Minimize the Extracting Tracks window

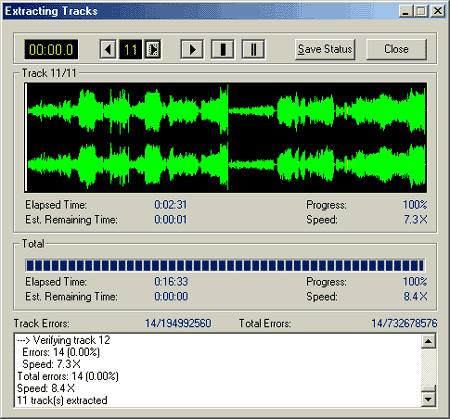[x=406, y=11]
